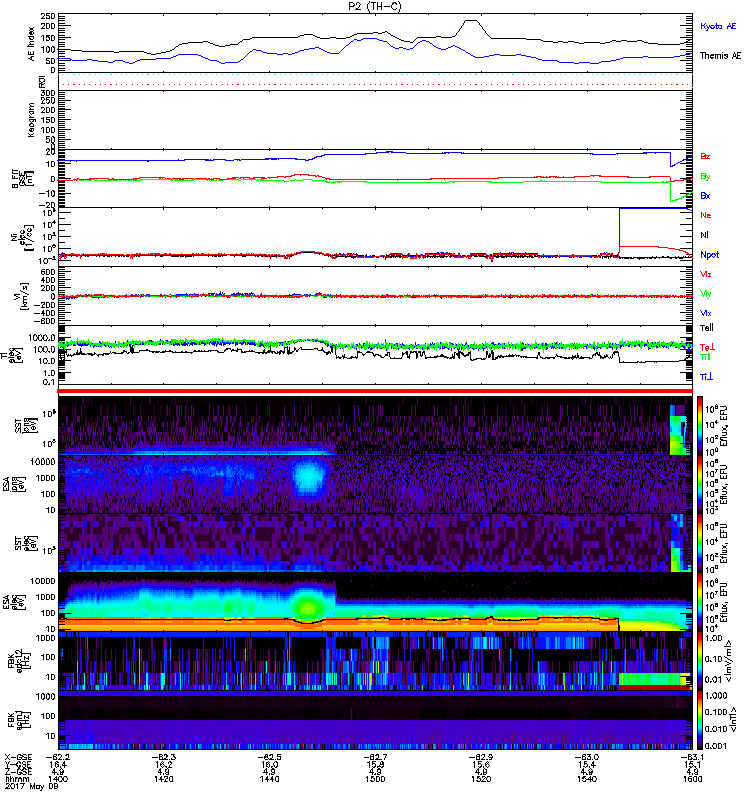Select the red Vix legend label
750x800 pixels.
(706, 274)
